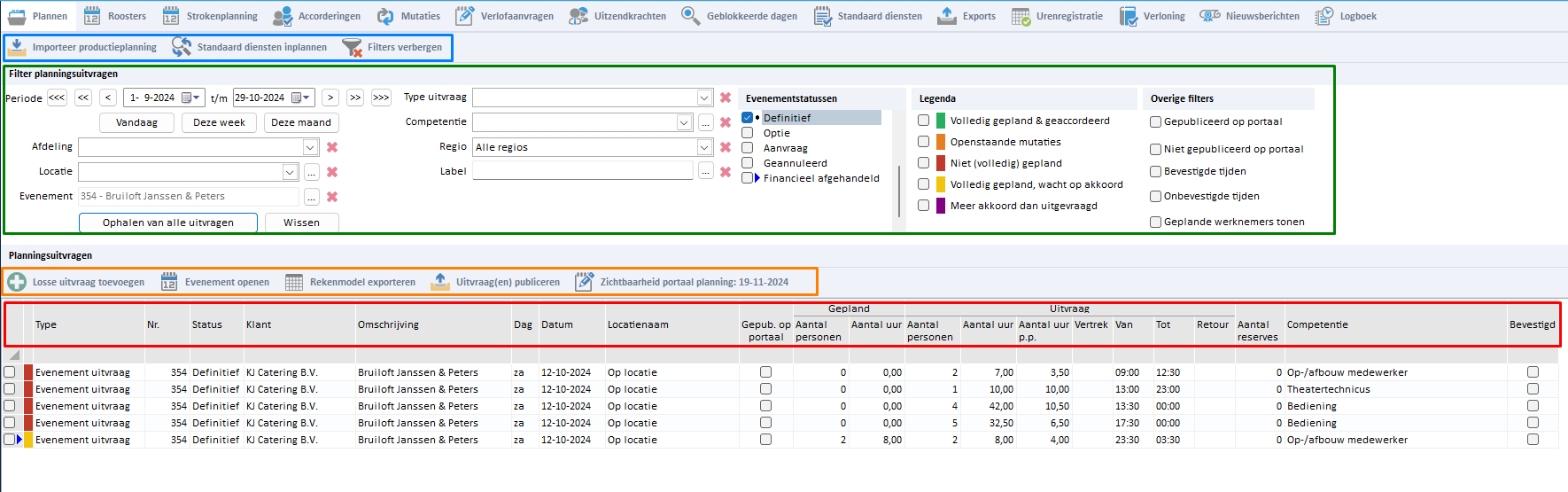Open the Regio Alle regios dropdown
The height and width of the screenshot is (492, 1568).
coord(704,147)
